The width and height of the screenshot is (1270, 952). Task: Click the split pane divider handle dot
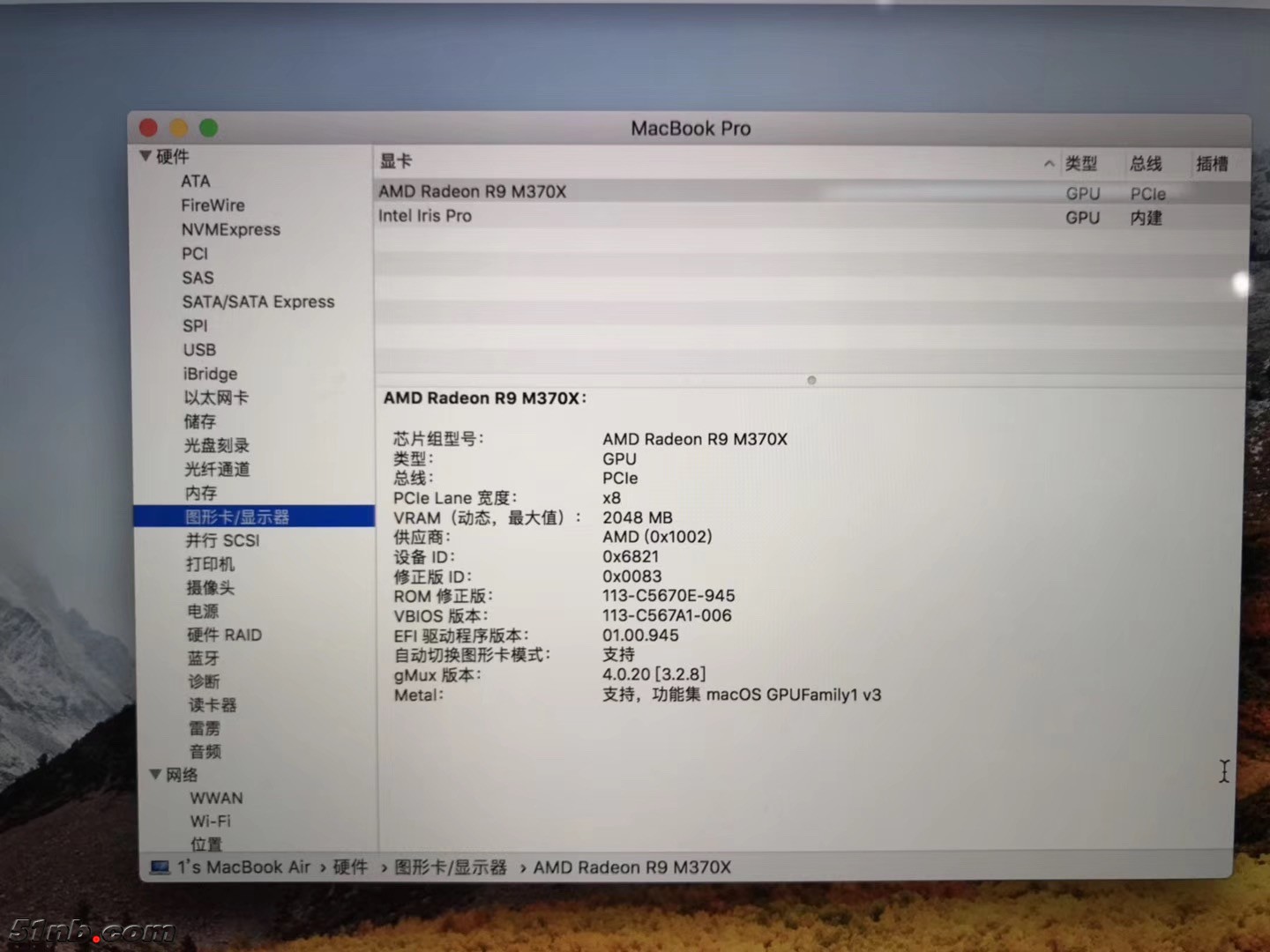point(811,380)
